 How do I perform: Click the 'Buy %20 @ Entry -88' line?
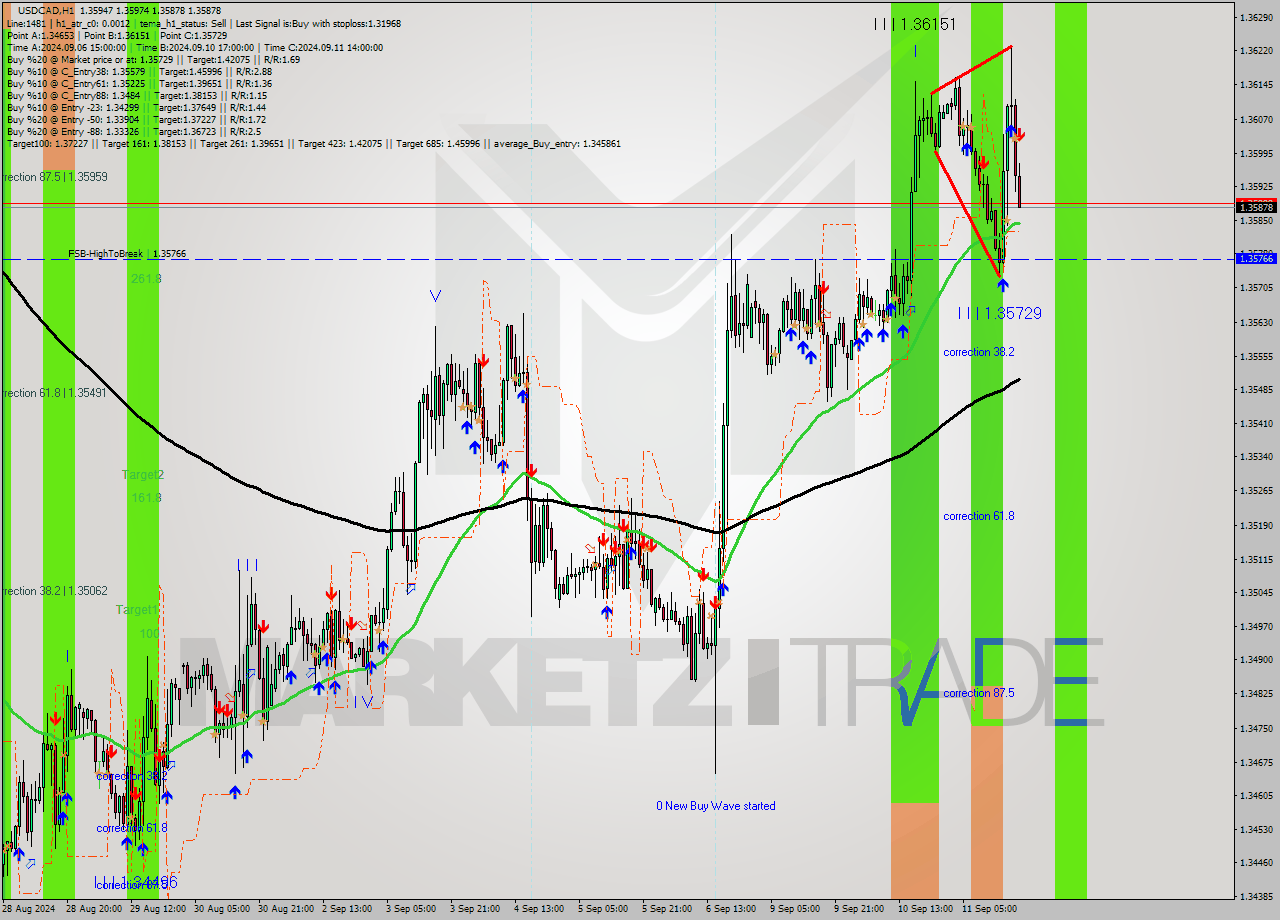(134, 131)
